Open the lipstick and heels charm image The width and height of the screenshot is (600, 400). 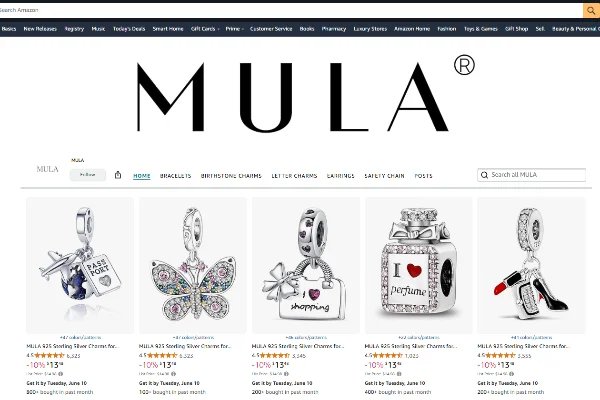(532, 265)
